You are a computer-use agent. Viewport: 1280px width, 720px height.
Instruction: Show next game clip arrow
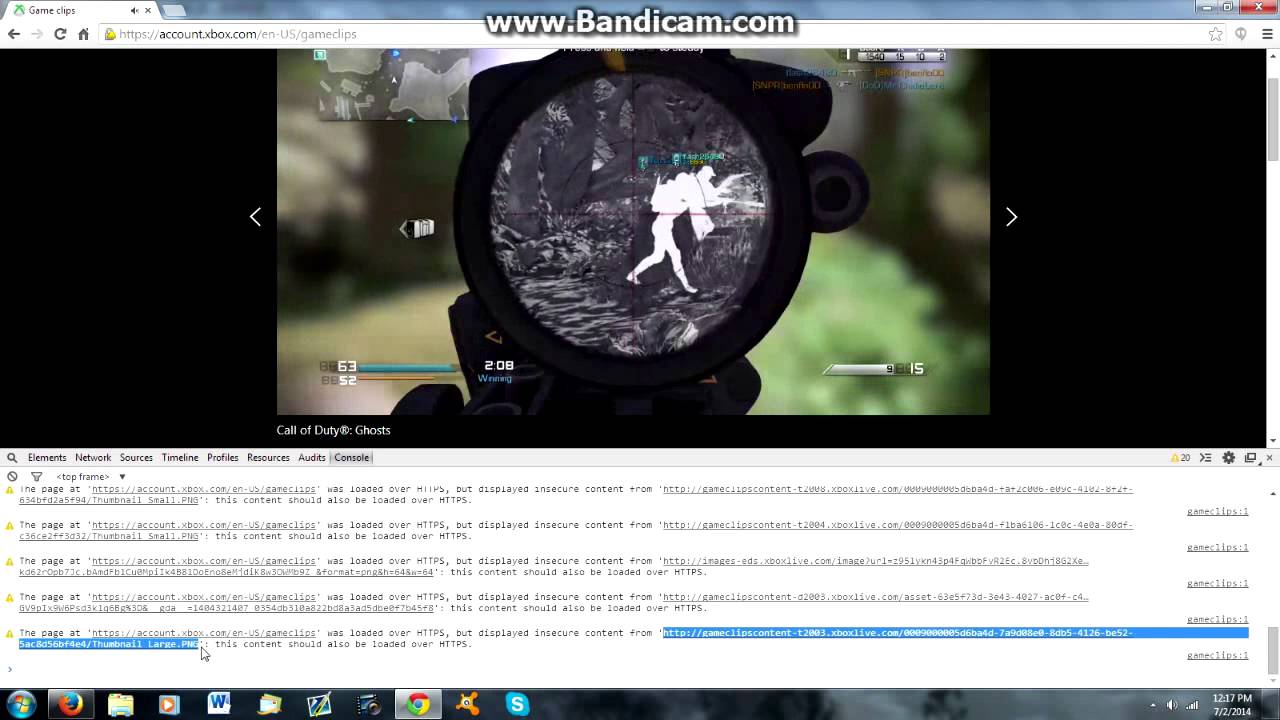tap(1011, 217)
